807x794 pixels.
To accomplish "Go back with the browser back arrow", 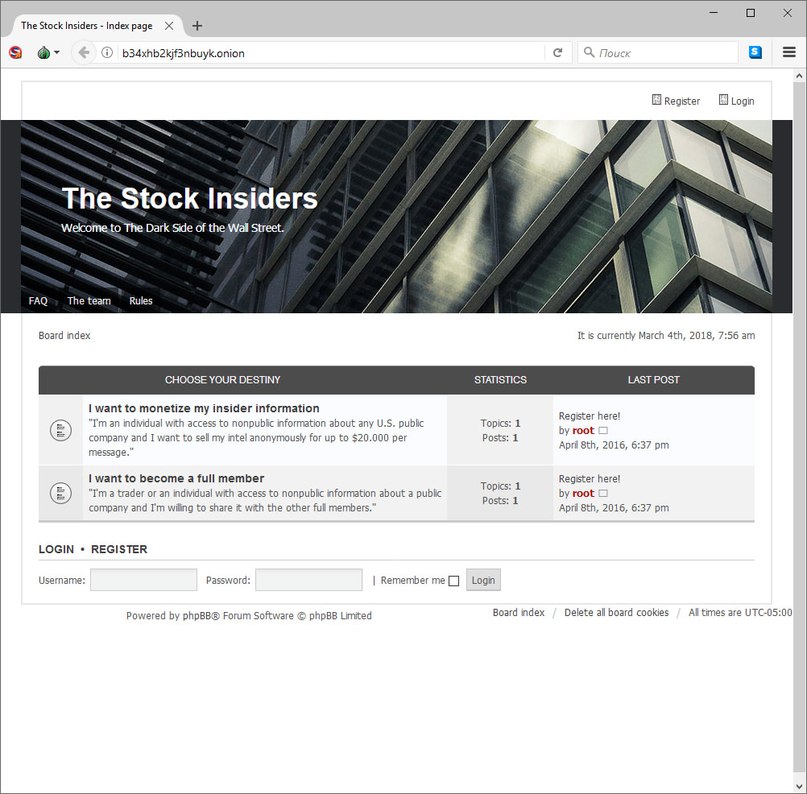I will click(x=83, y=52).
